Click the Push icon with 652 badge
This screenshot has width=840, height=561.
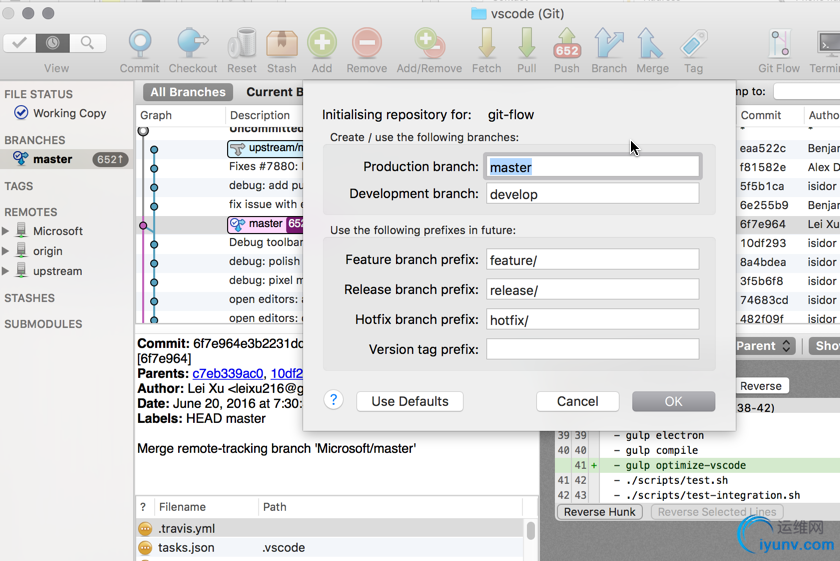(x=567, y=43)
